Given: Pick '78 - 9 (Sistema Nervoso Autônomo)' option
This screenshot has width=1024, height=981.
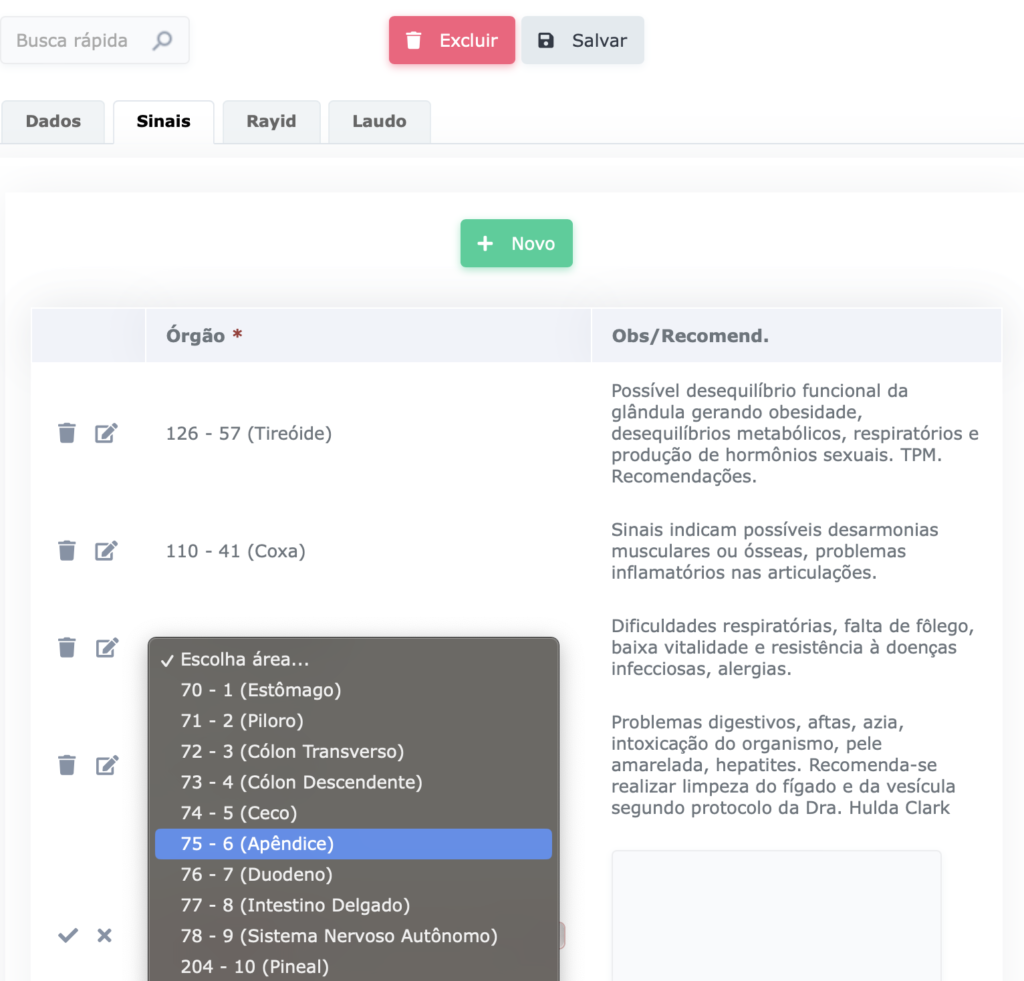Looking at the screenshot, I should [x=353, y=936].
